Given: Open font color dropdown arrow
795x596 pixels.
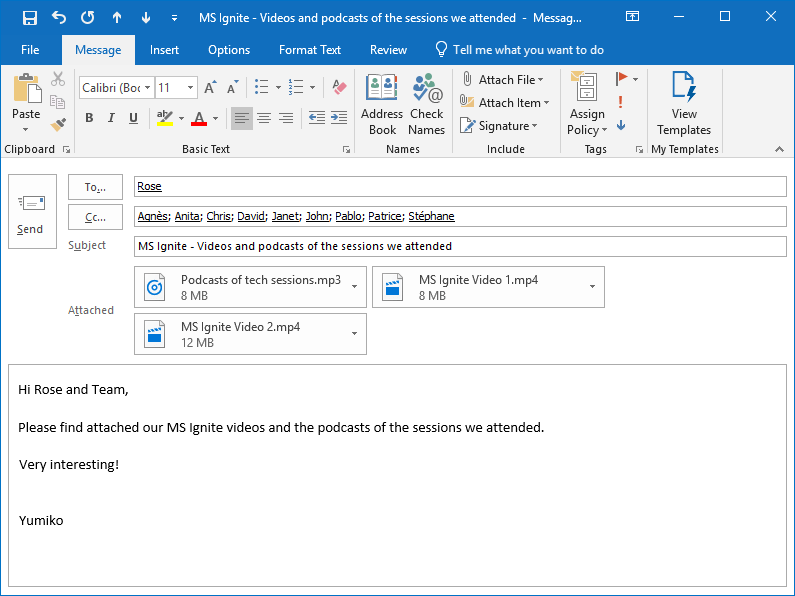Looking at the screenshot, I should [215, 119].
